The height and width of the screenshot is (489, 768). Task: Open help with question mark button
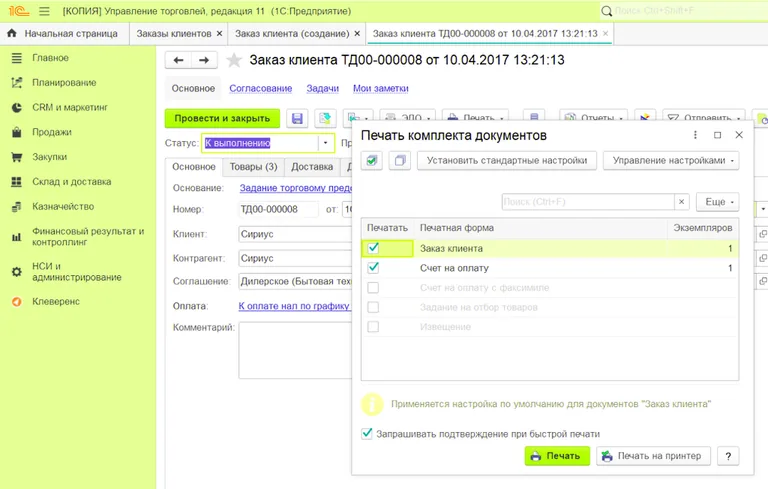(728, 456)
